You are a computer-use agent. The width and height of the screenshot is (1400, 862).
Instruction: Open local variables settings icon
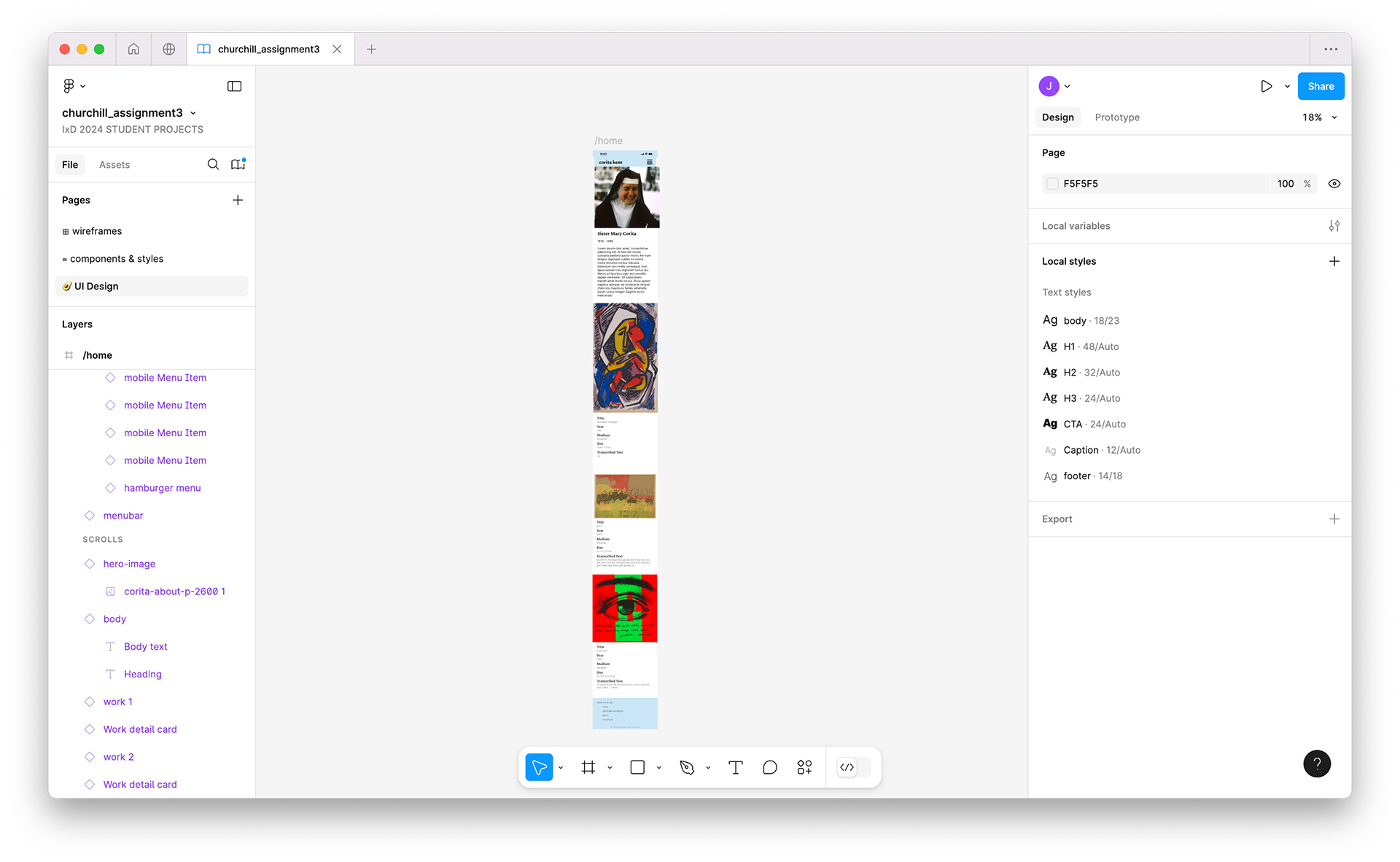click(x=1334, y=226)
